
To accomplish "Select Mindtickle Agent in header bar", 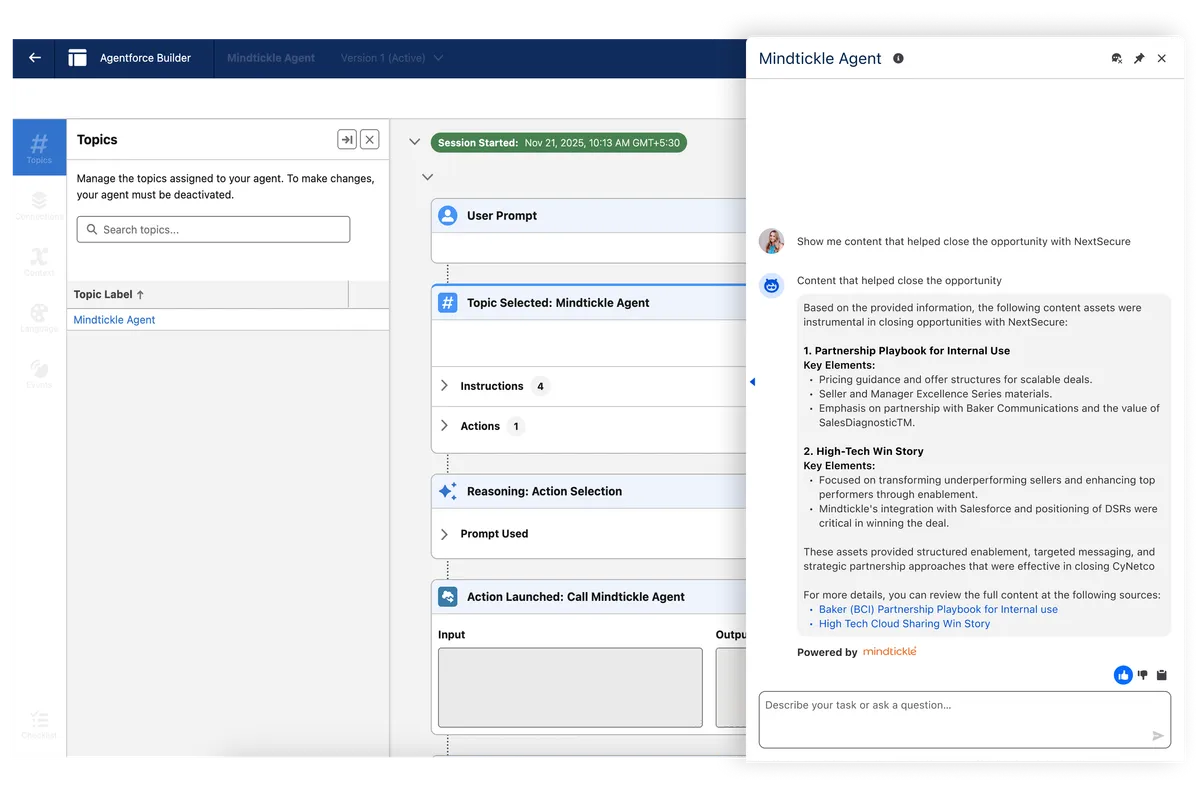I will pyautogui.click(x=271, y=58).
